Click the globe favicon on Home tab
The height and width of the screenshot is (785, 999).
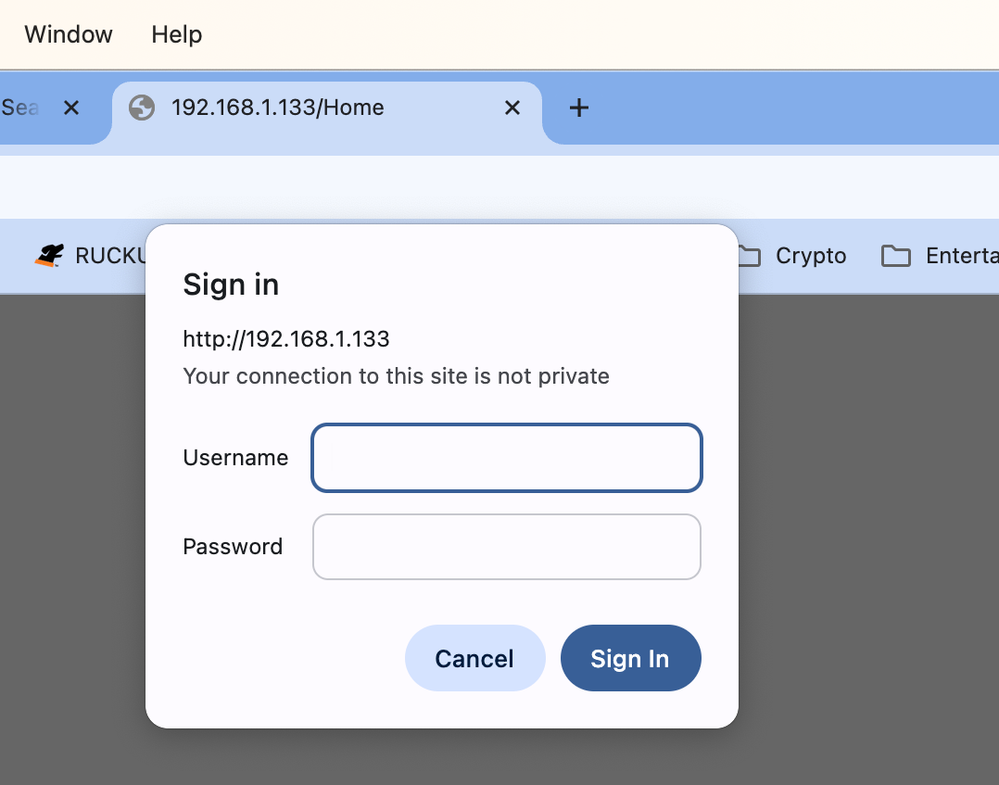tap(142, 108)
